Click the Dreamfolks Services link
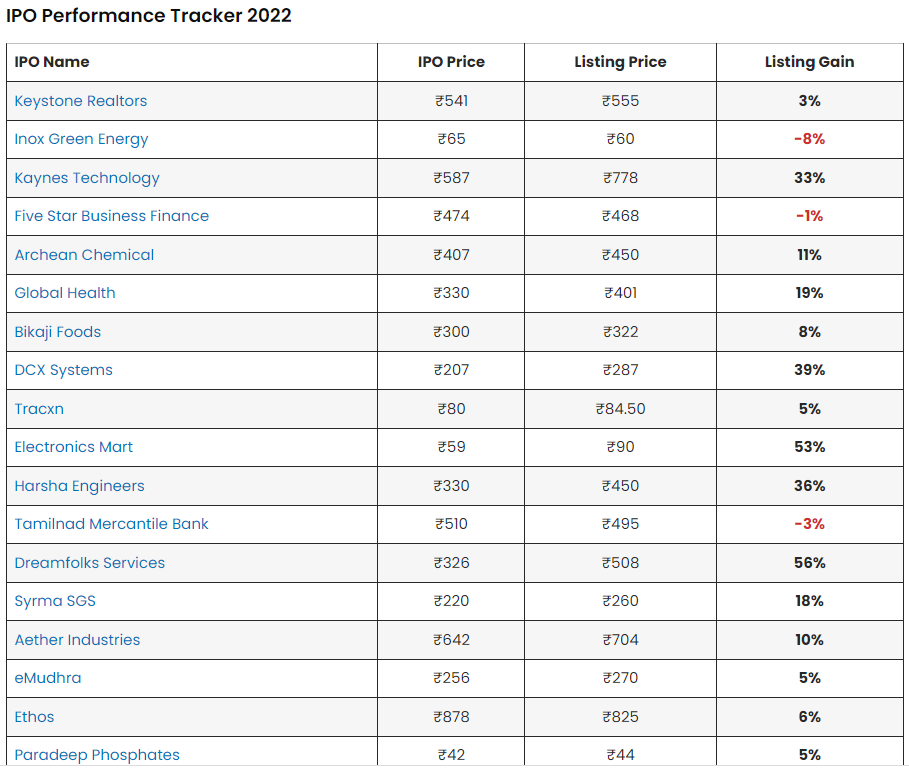The height and width of the screenshot is (769, 909). click(x=89, y=563)
